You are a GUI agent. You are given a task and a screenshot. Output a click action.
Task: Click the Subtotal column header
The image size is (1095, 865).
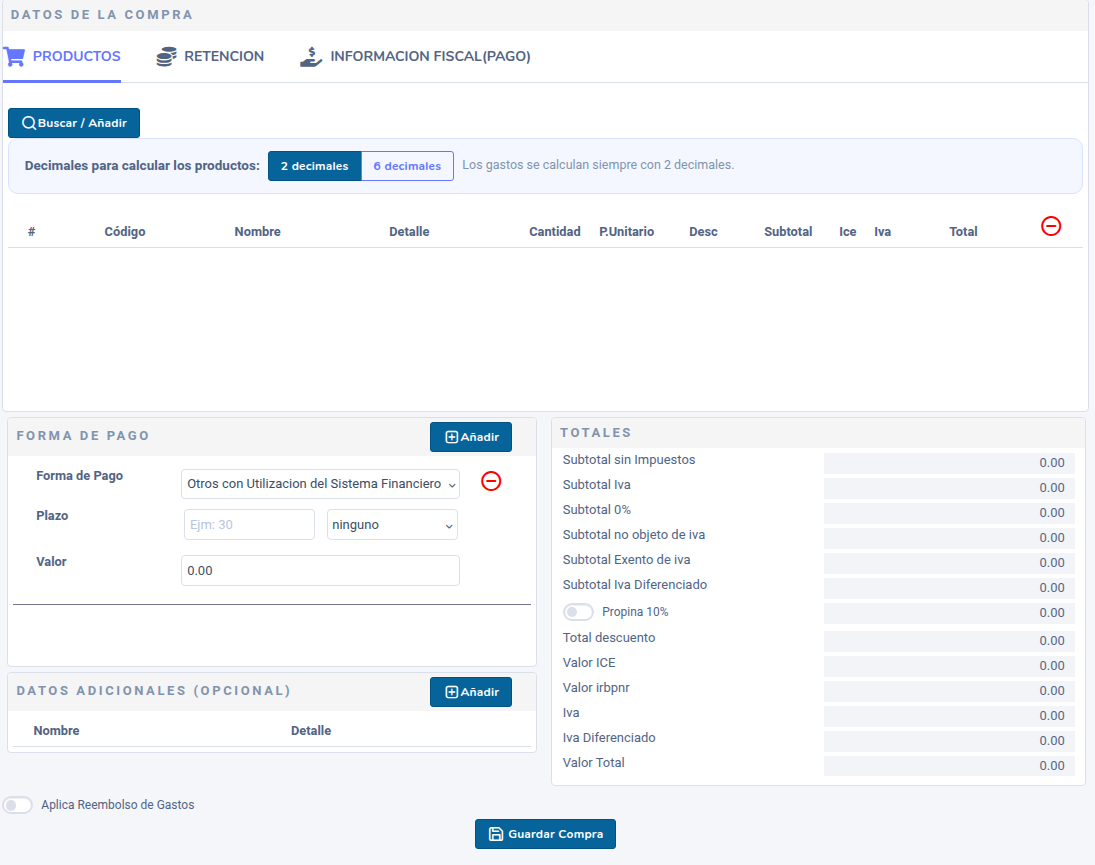[788, 232]
